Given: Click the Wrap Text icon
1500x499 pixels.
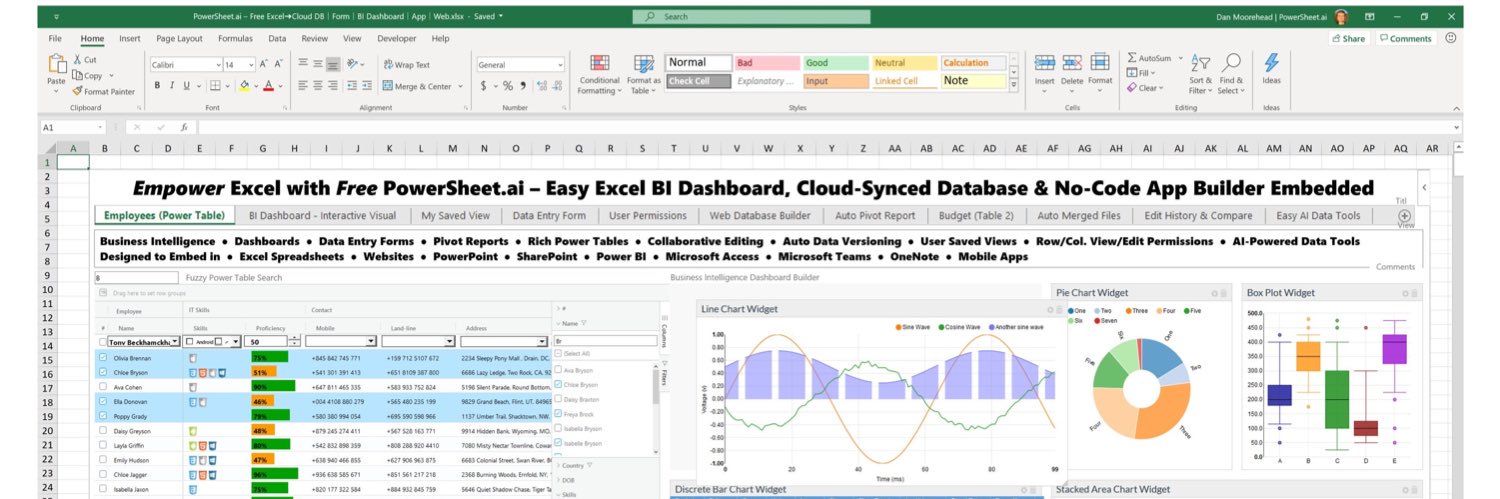Looking at the screenshot, I should click(x=388, y=64).
